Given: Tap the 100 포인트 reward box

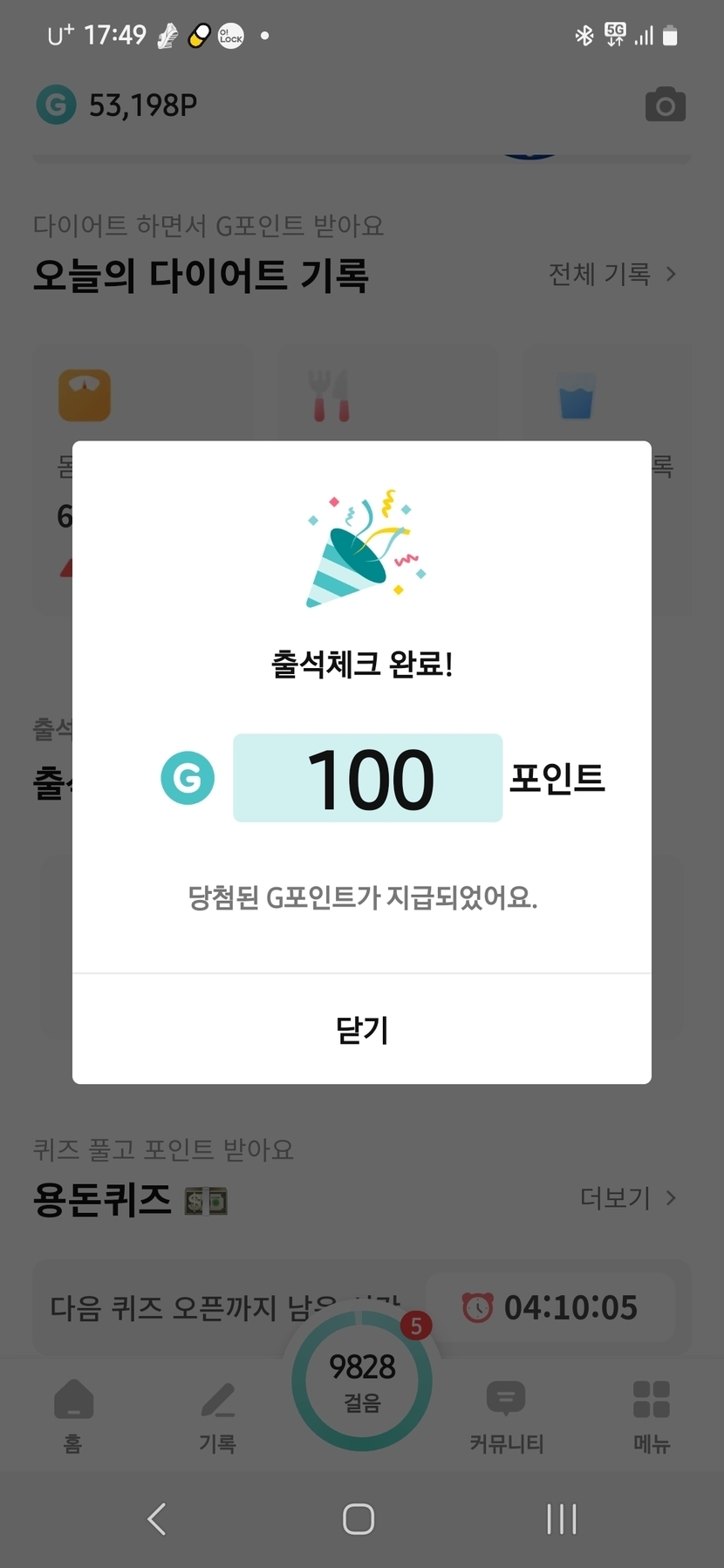Looking at the screenshot, I should pyautogui.click(x=367, y=778).
